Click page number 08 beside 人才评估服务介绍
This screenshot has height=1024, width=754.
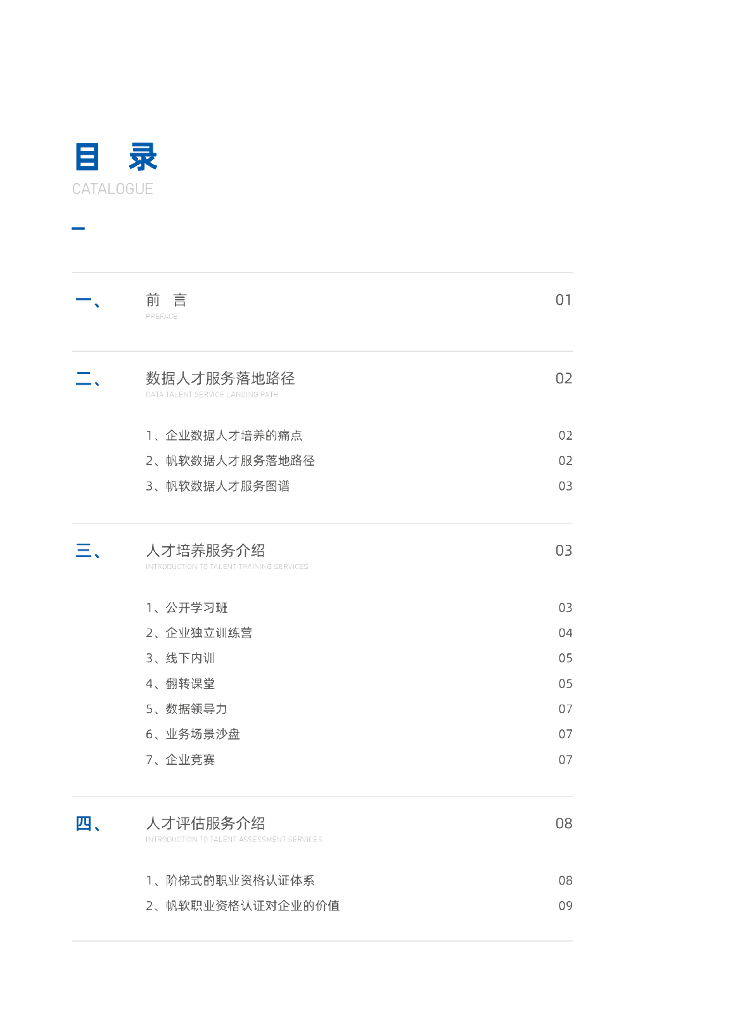[x=564, y=824]
